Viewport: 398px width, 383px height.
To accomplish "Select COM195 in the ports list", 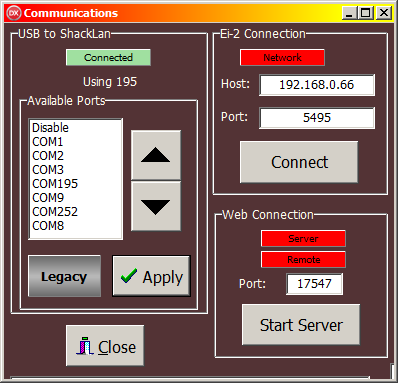I will 55,184.
